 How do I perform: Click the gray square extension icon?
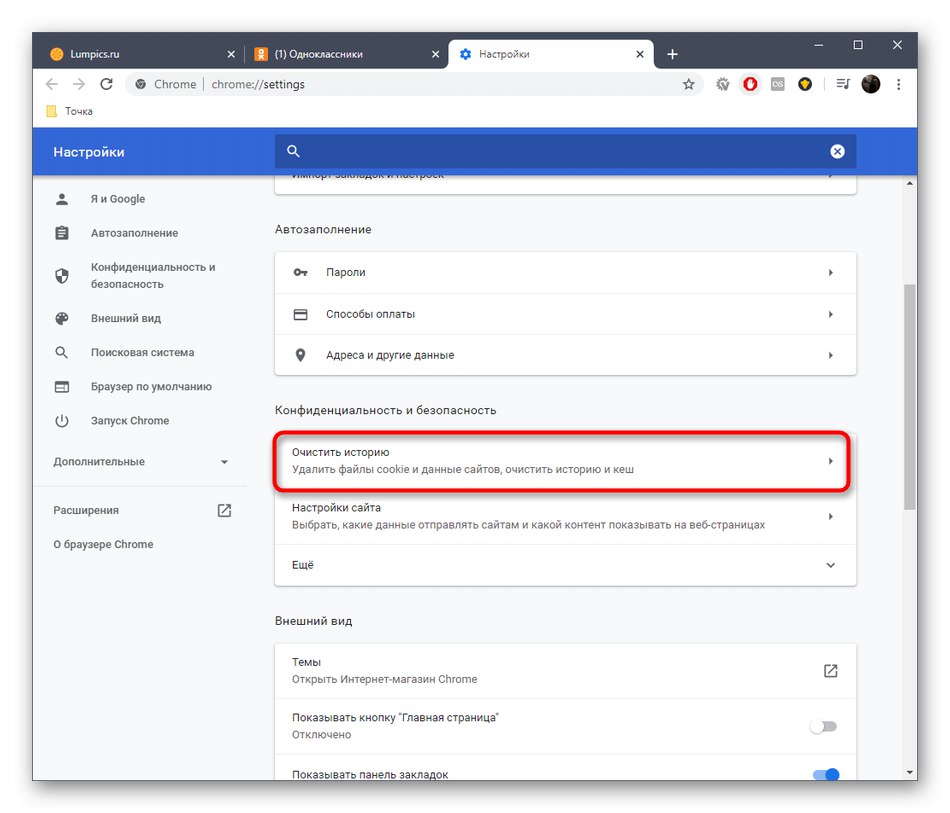click(777, 84)
